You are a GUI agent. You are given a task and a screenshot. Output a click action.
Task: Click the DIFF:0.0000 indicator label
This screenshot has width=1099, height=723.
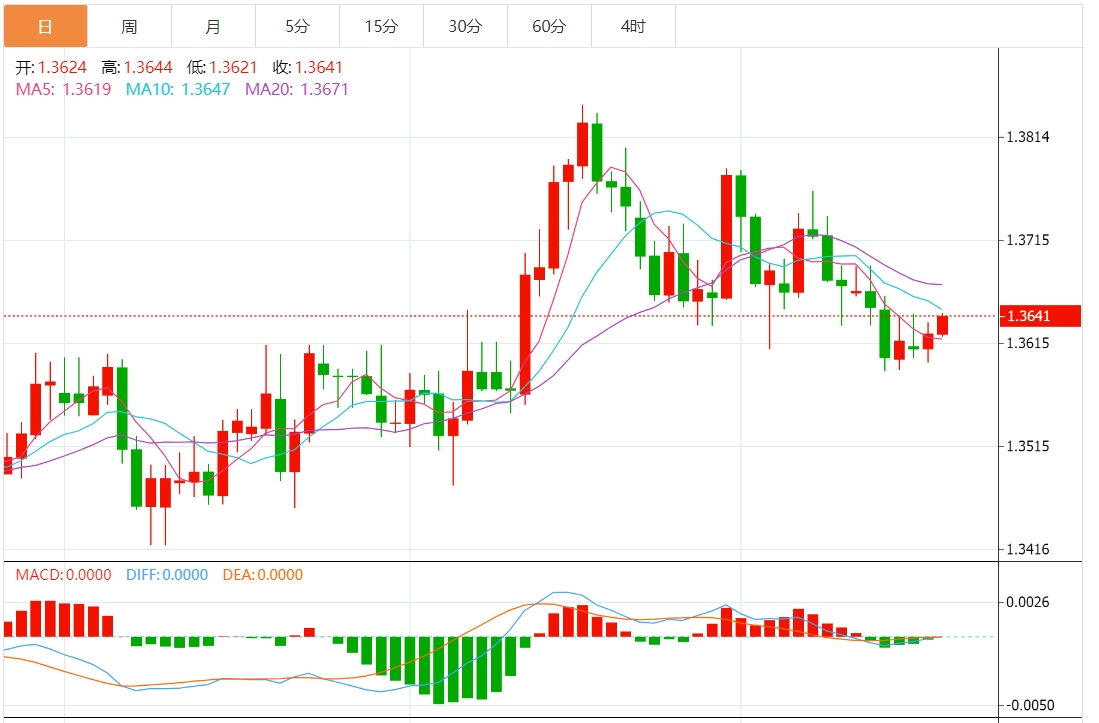167,575
